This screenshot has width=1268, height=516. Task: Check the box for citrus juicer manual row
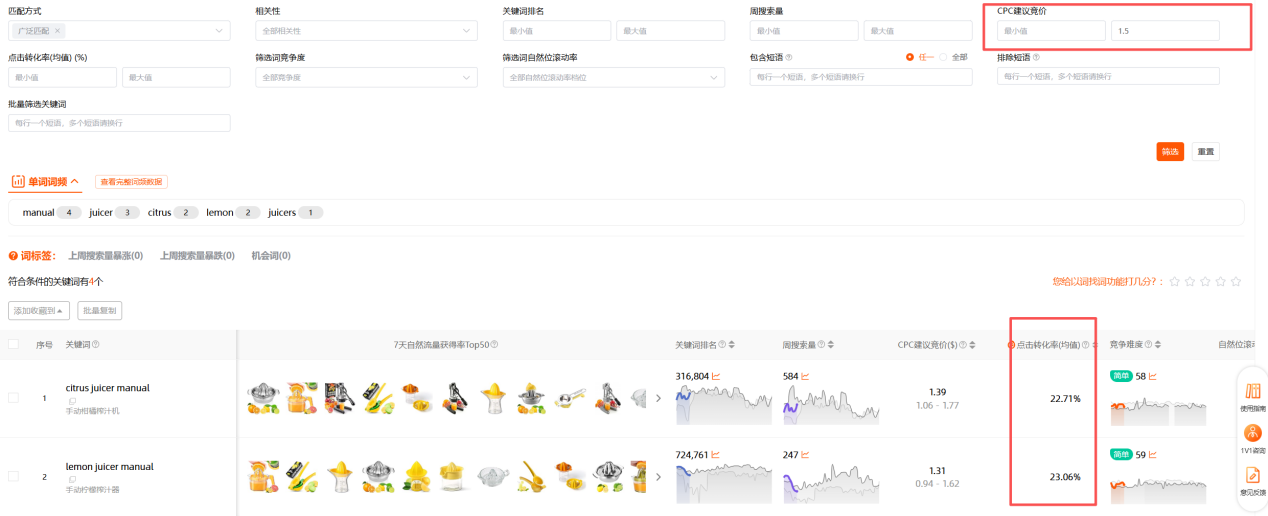pos(14,398)
